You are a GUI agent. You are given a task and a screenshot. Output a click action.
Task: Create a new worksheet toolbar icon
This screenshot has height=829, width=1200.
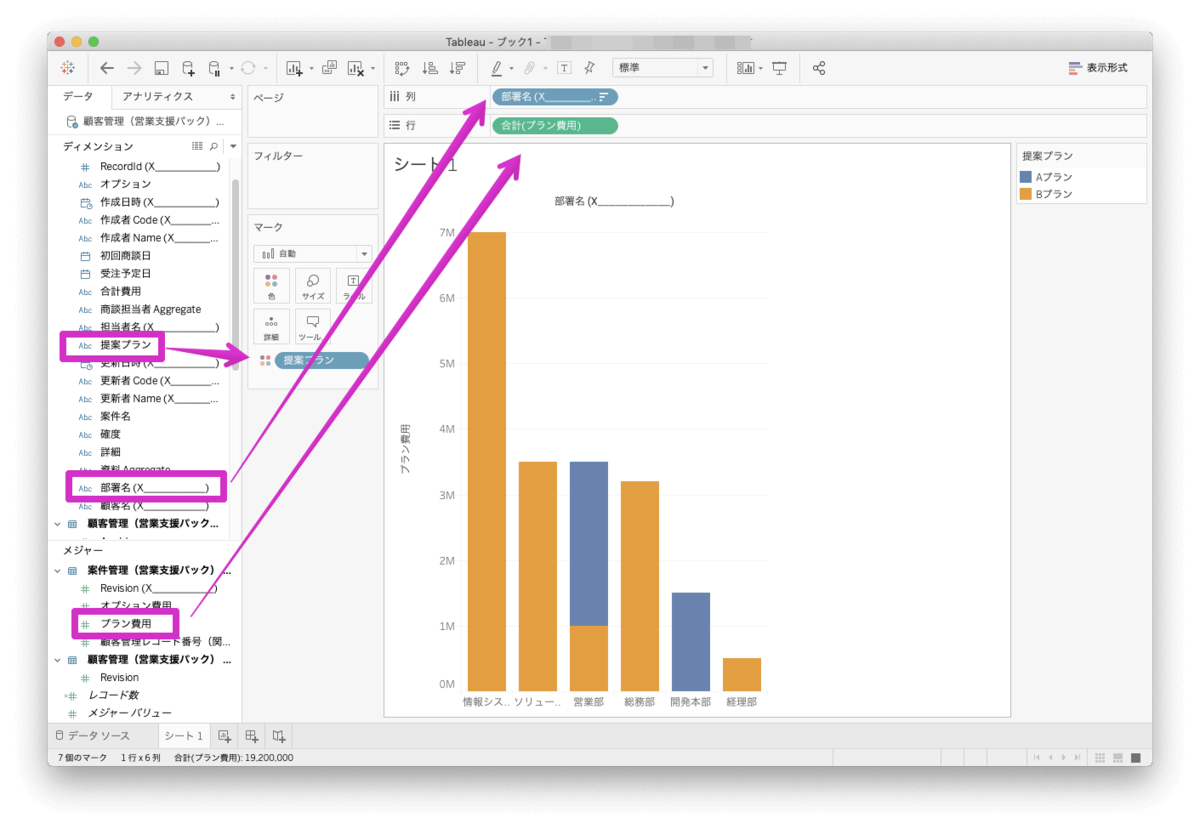[294, 68]
